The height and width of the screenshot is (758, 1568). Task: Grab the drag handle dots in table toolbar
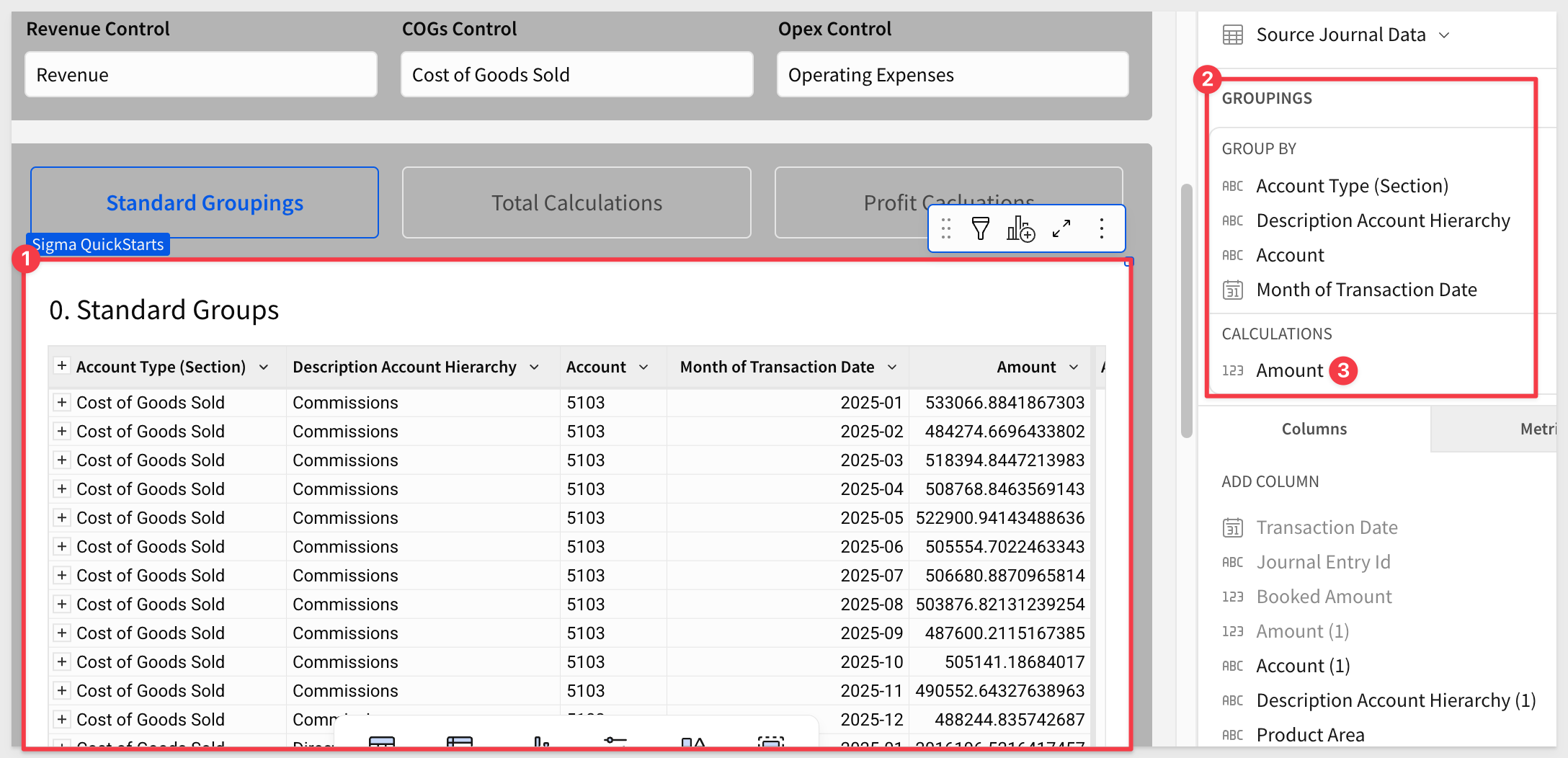(946, 229)
